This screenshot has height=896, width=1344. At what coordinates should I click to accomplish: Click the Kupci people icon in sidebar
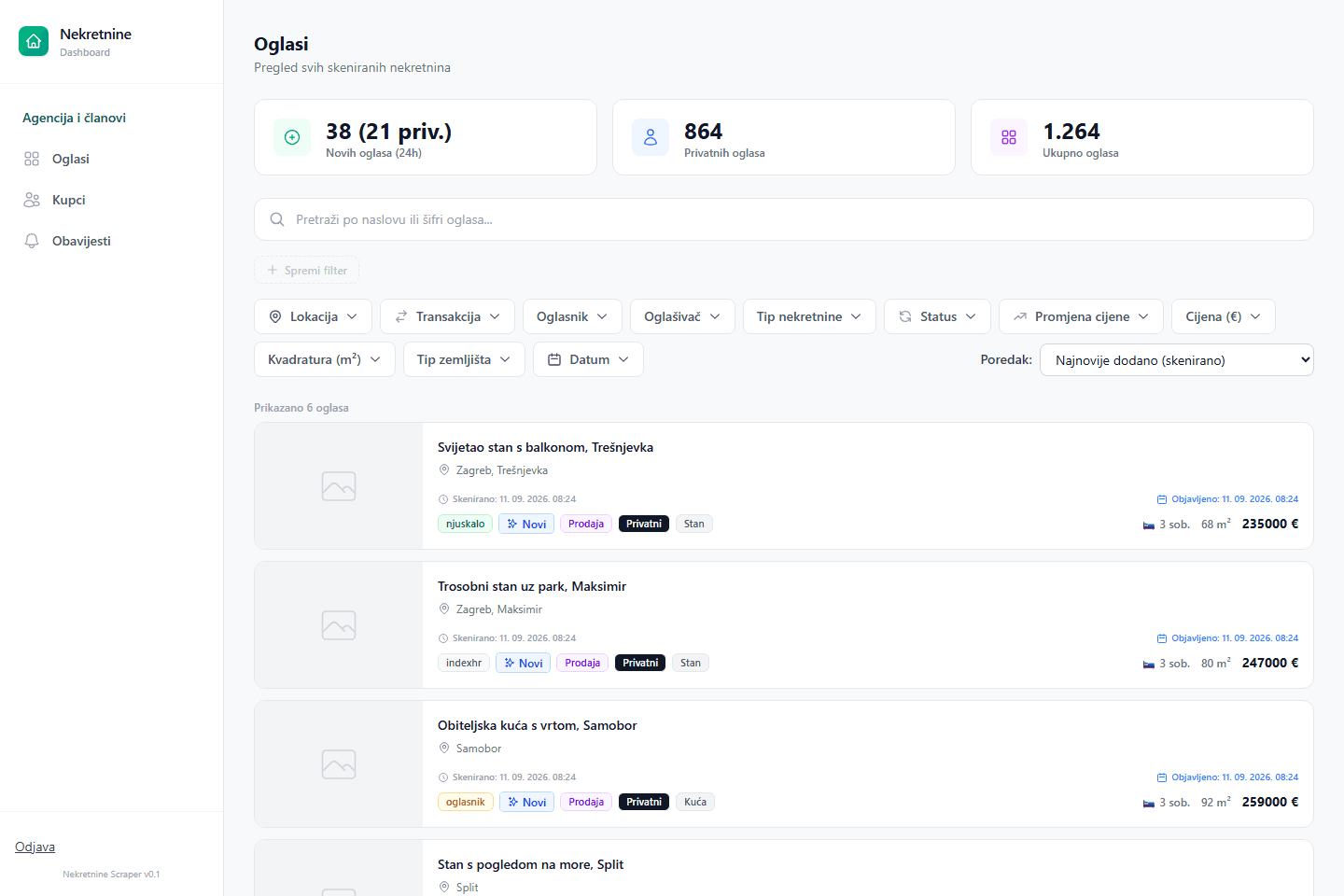[x=32, y=200]
